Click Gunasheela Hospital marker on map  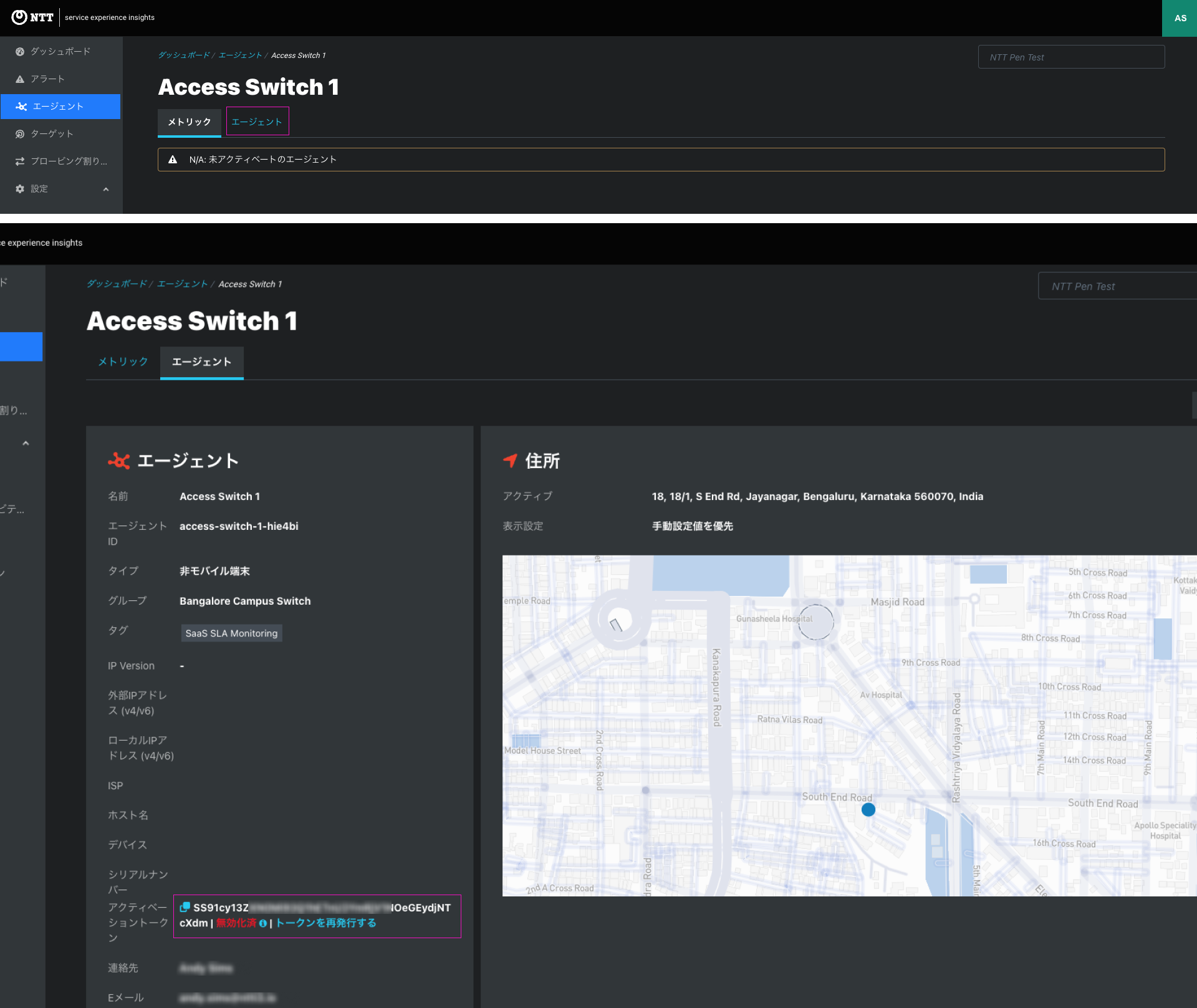pos(815,622)
